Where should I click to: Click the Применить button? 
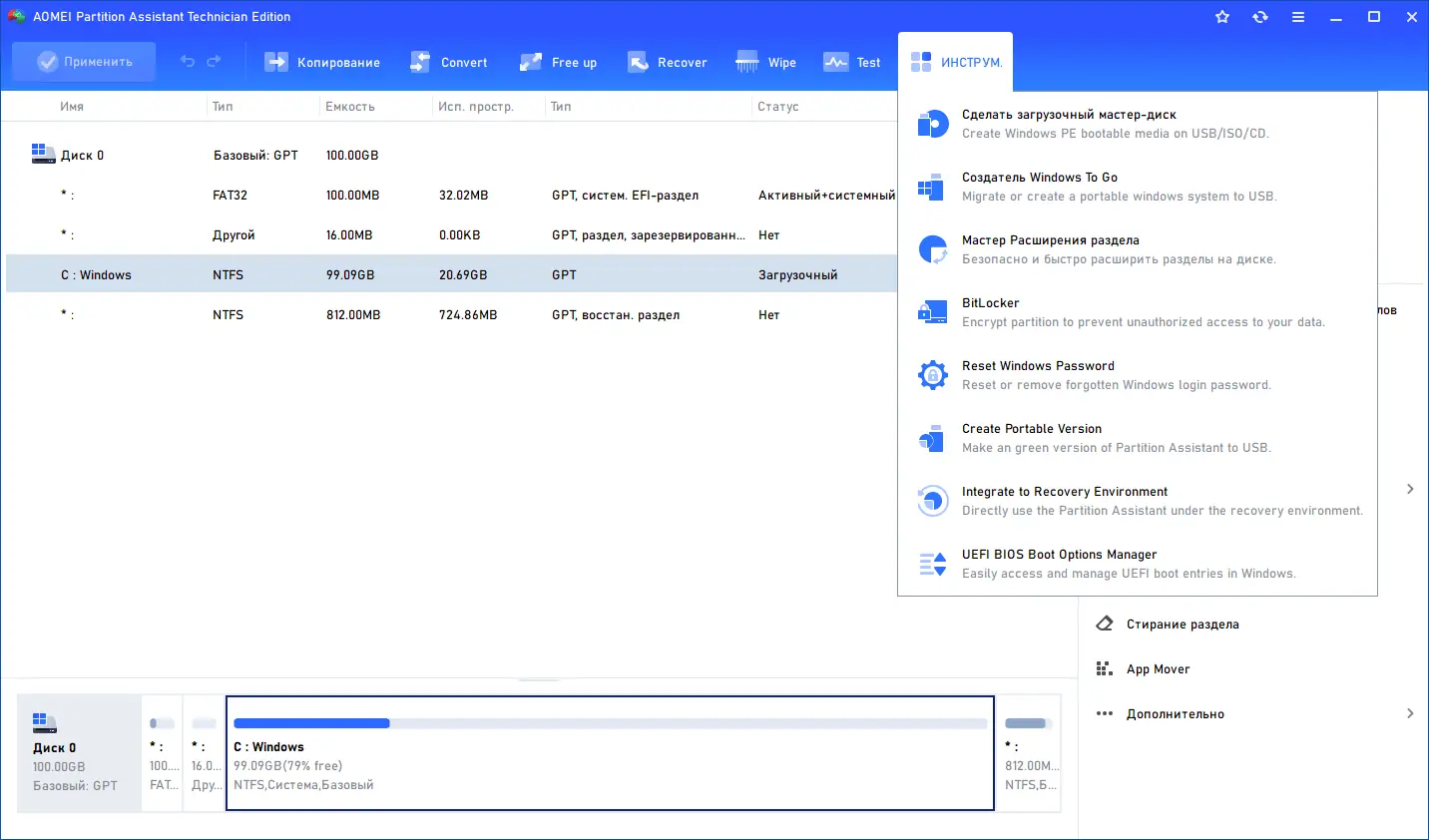click(x=84, y=62)
